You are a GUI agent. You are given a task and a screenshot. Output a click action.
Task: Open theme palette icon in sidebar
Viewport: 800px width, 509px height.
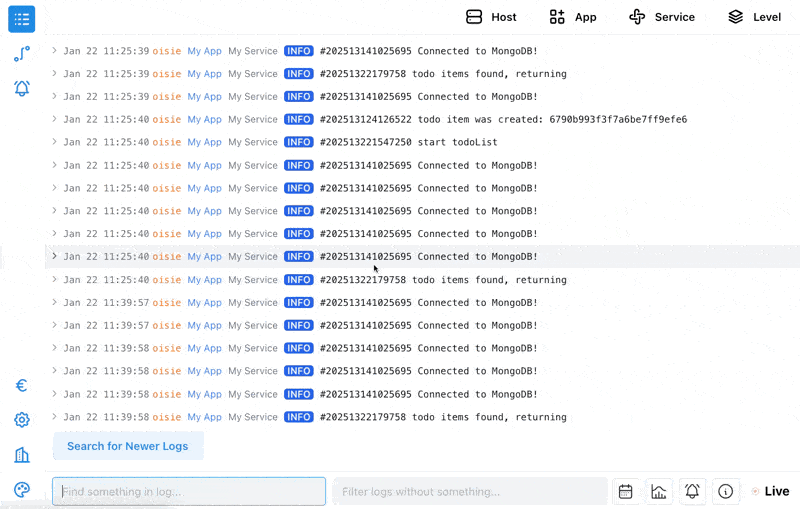pyautogui.click(x=22, y=489)
